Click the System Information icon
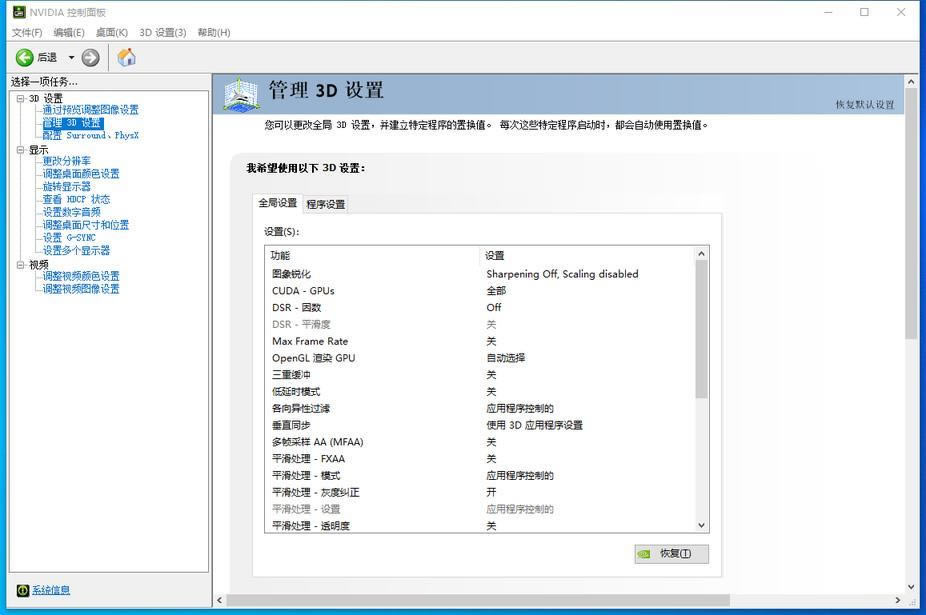 click(22, 590)
